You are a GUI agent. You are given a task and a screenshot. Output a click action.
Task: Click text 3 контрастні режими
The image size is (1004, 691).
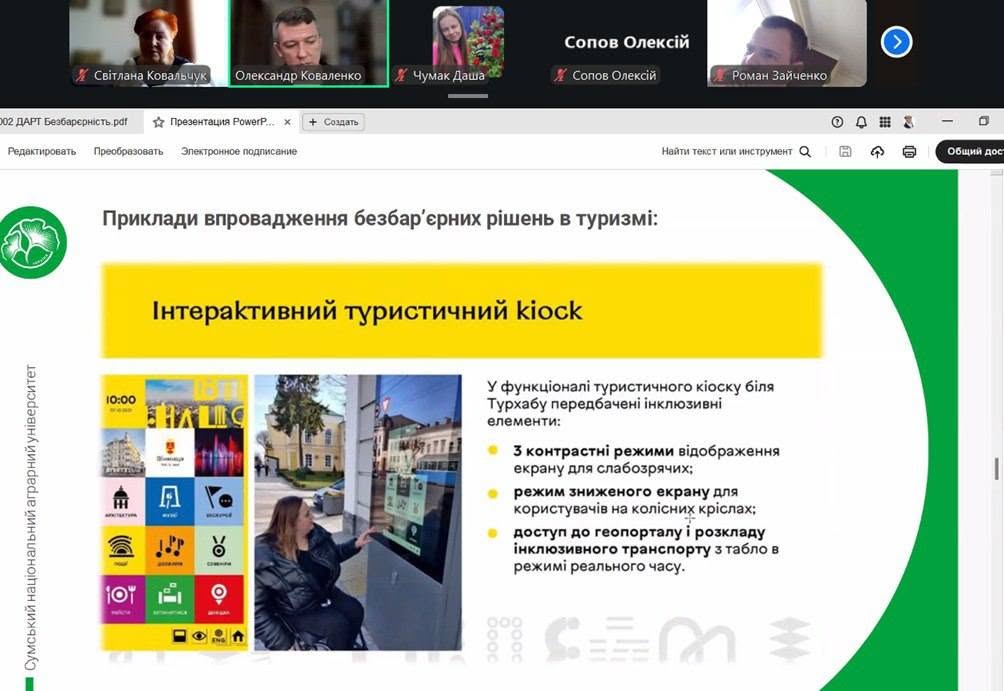pyautogui.click(x=594, y=451)
